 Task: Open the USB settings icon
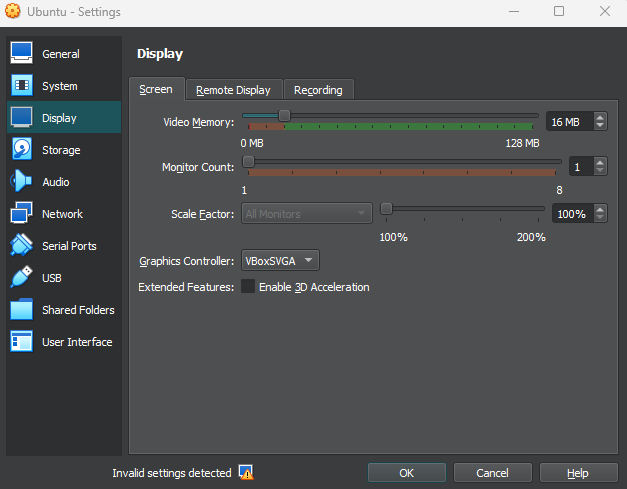[22, 278]
